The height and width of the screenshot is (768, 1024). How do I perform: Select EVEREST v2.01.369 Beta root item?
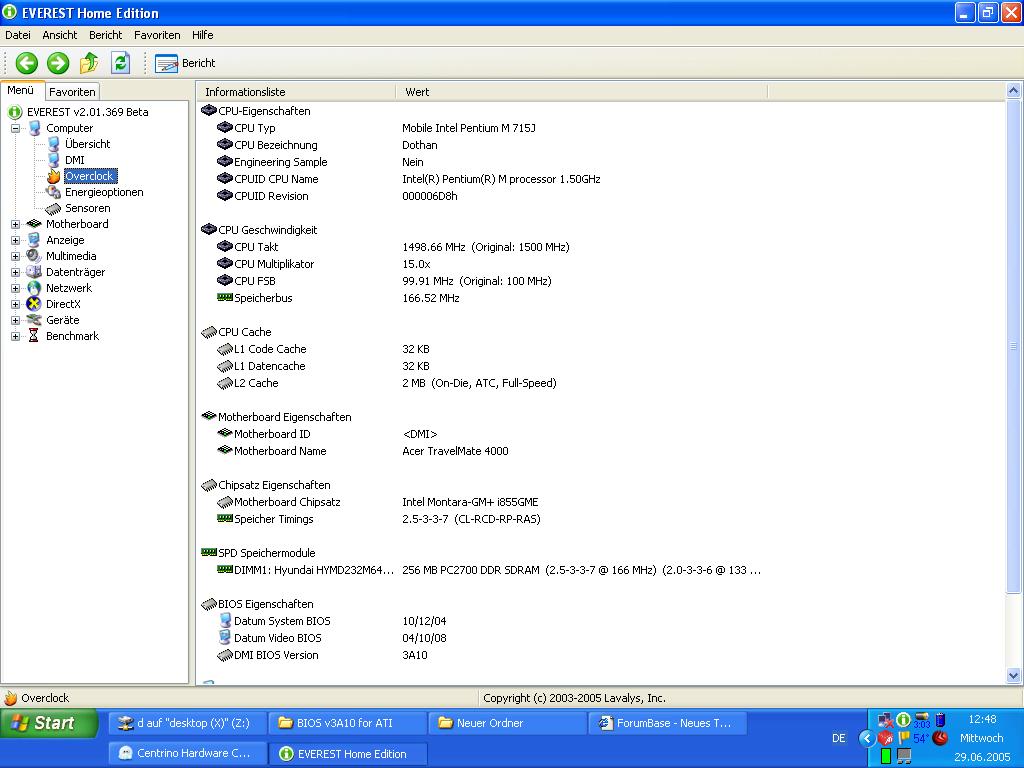click(88, 112)
